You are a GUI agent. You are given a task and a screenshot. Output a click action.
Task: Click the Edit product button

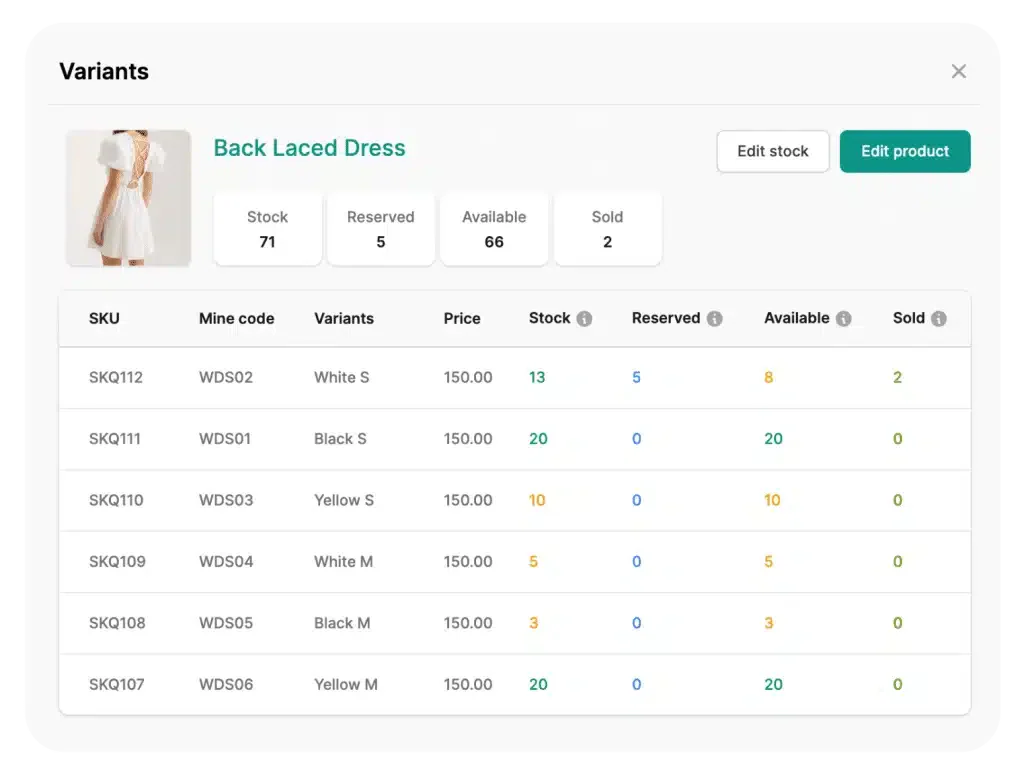click(x=904, y=152)
